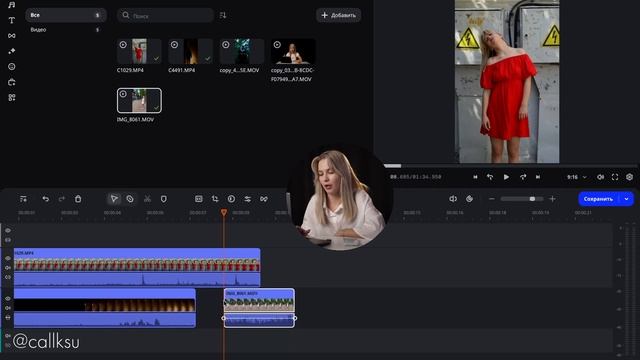Zoom out timeline with minus button

coord(492,199)
